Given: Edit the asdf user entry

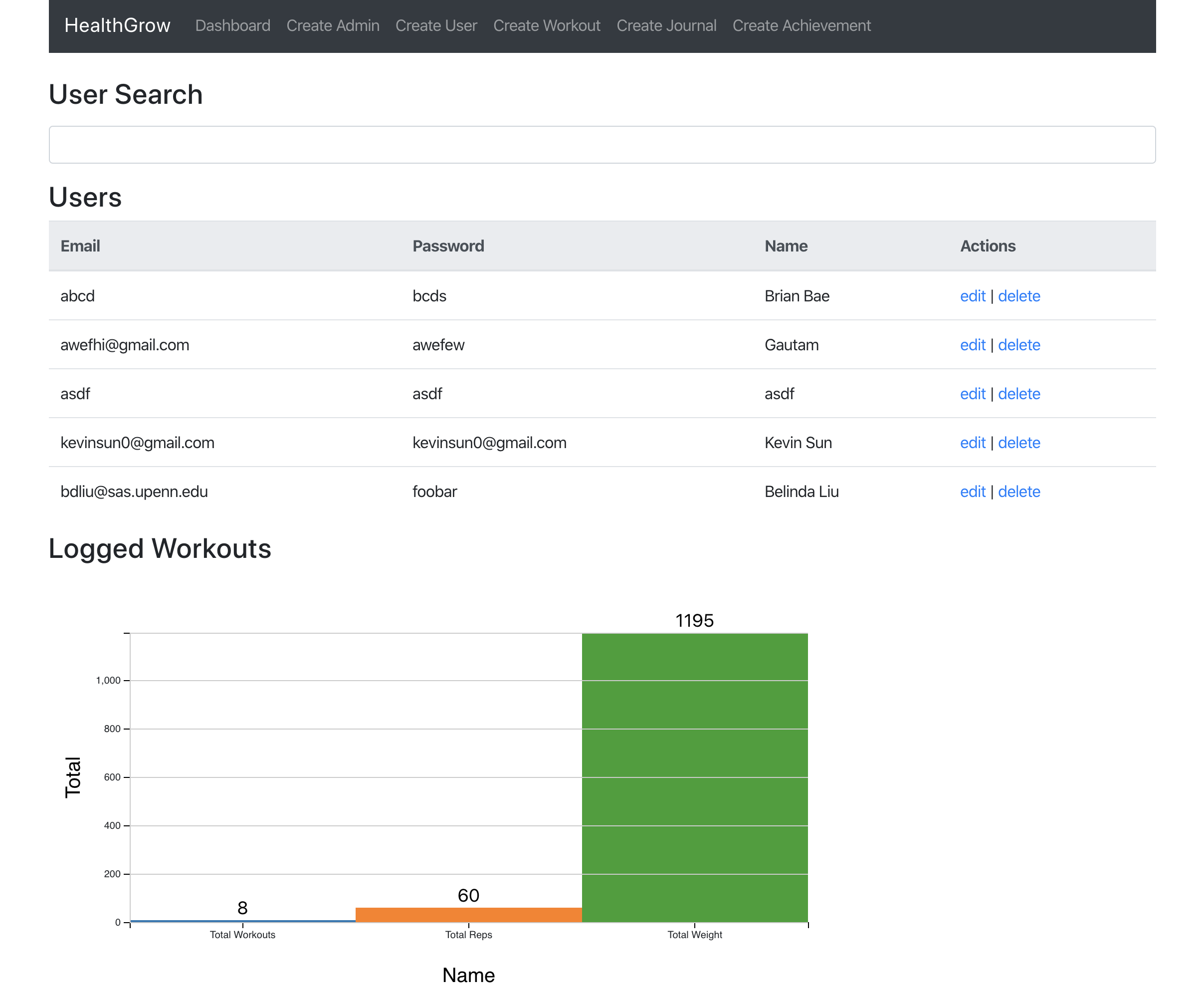Looking at the screenshot, I should coord(972,394).
